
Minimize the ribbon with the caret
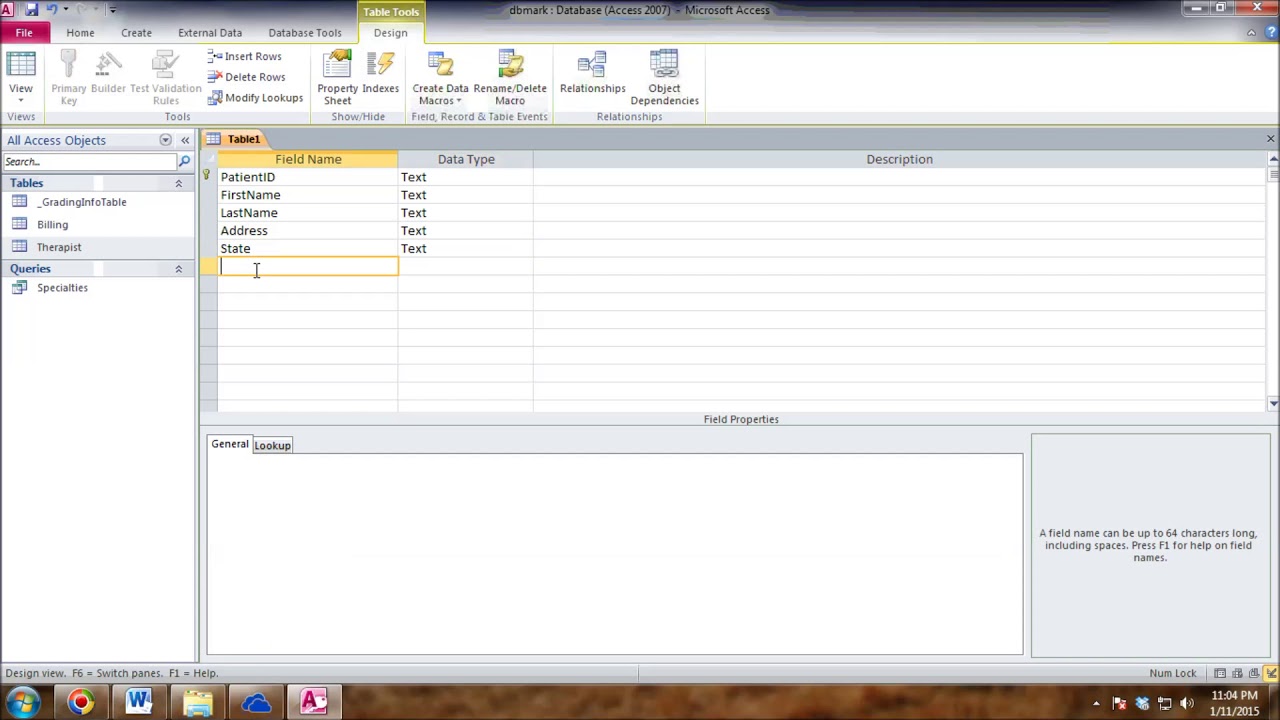click(1251, 33)
